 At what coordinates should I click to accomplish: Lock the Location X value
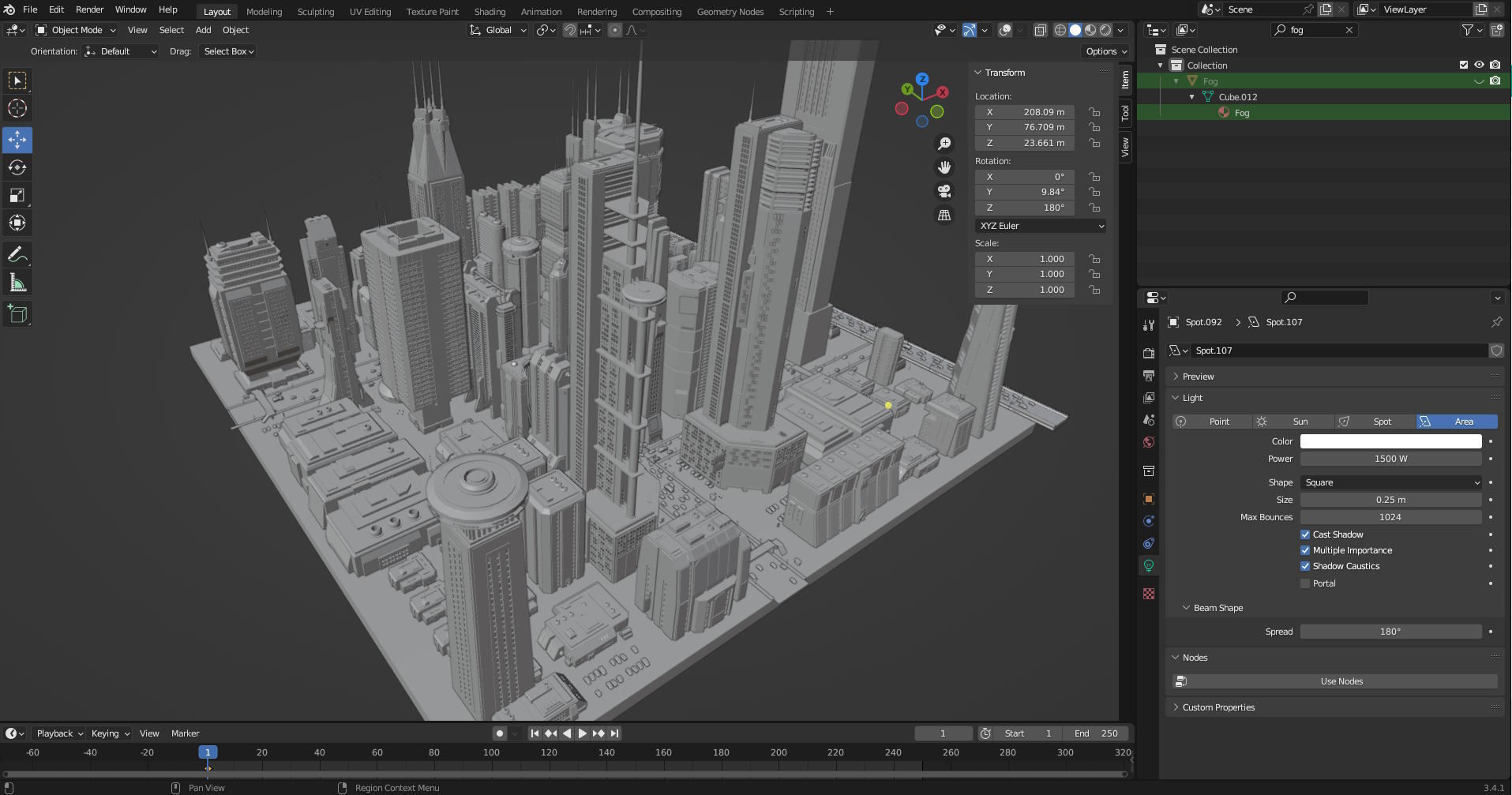pos(1094,112)
